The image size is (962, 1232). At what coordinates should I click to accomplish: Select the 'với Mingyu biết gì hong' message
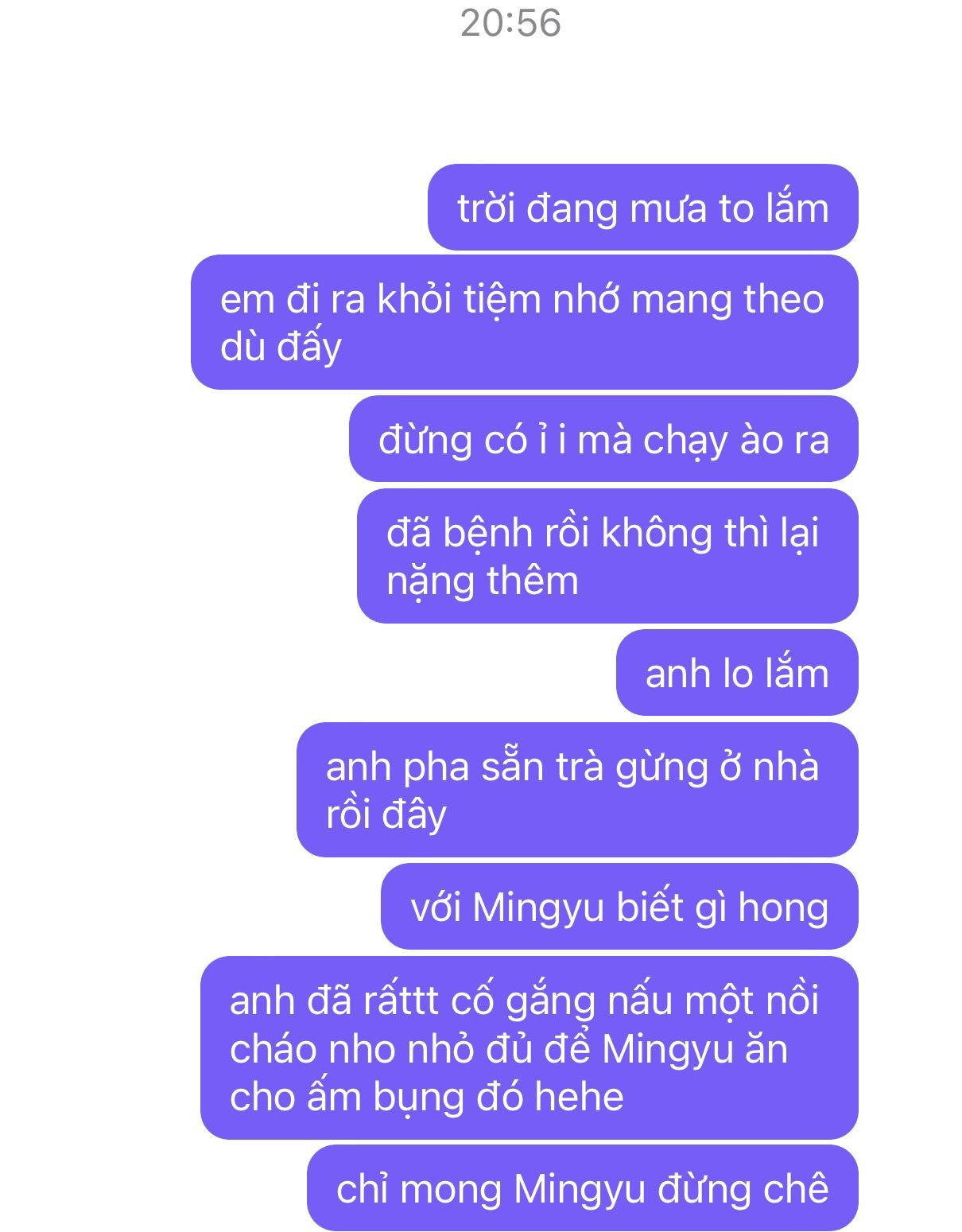[619, 907]
